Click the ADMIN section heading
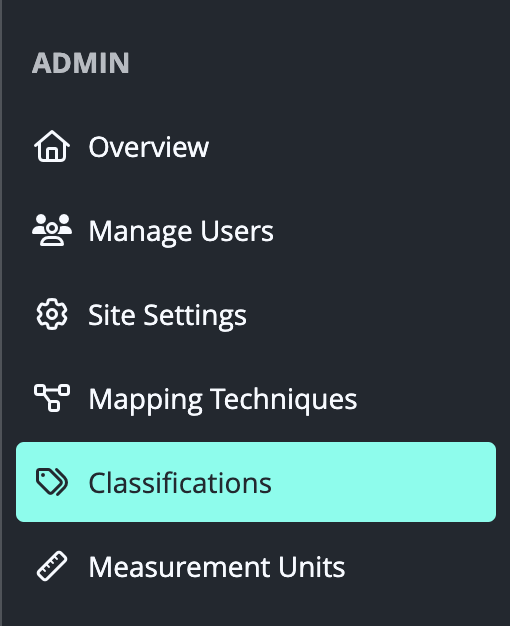Screen dimensions: 510x626 click(81, 63)
